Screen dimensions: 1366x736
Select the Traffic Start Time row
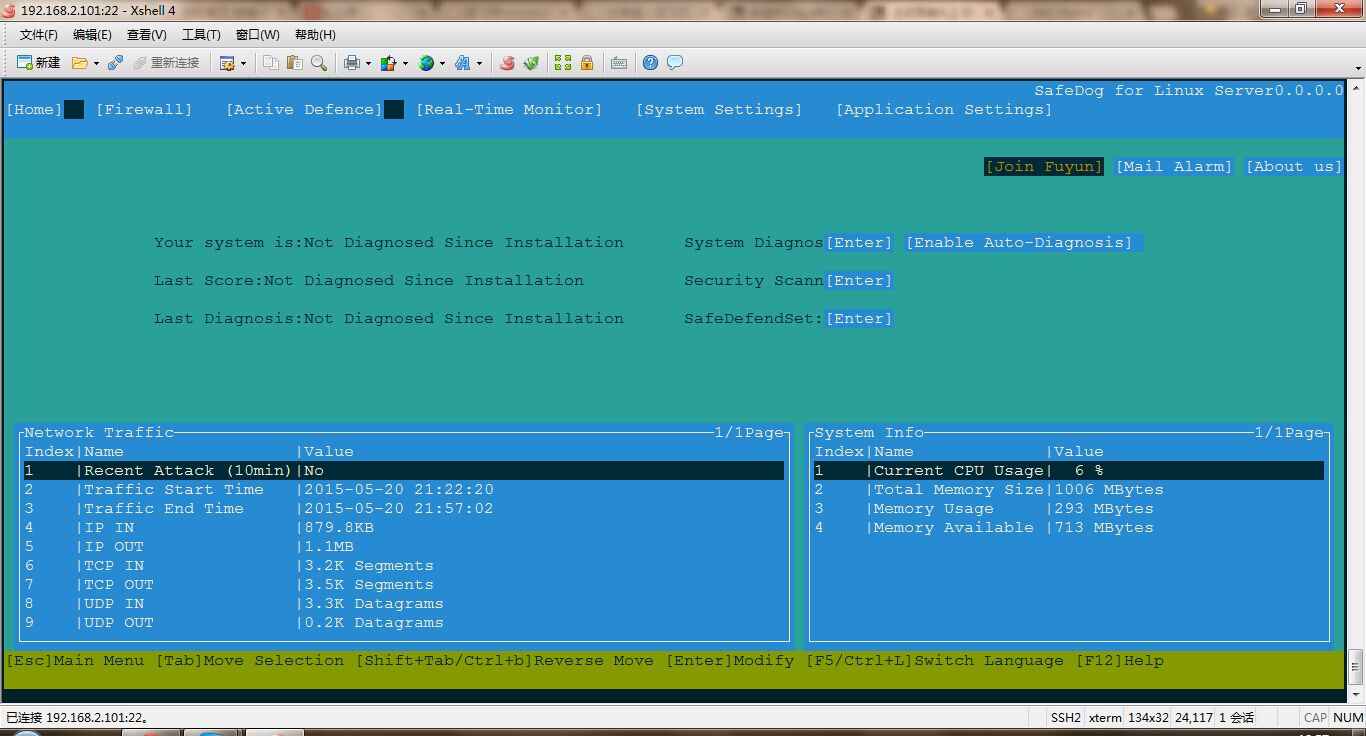pyautogui.click(x=404, y=490)
